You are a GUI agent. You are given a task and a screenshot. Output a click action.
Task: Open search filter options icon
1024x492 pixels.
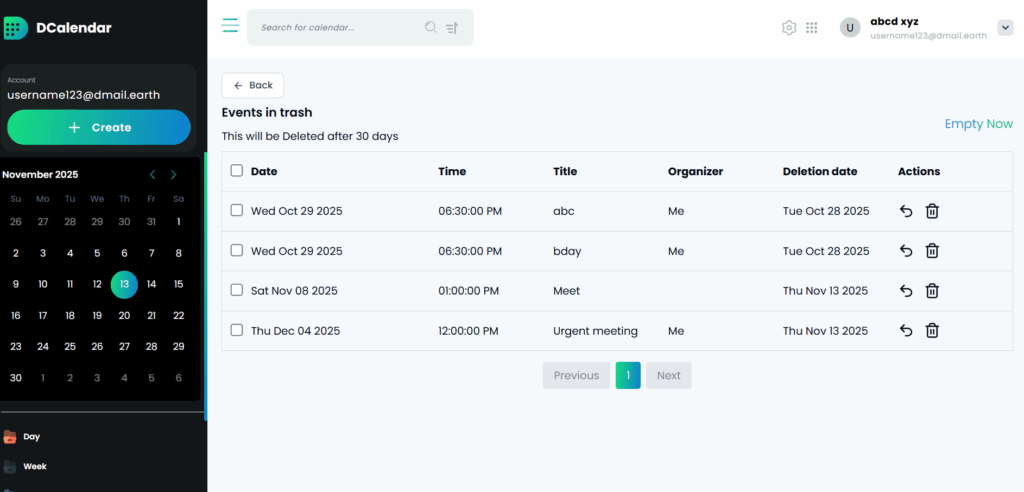pos(452,28)
